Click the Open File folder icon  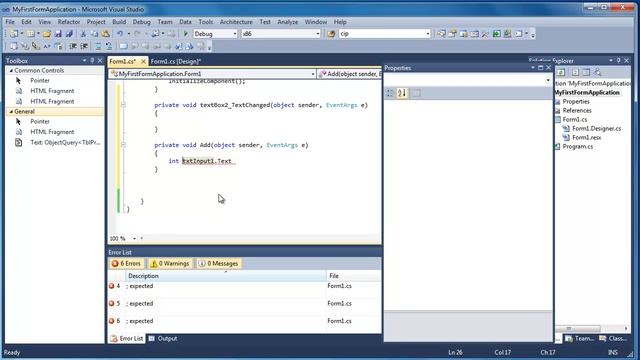click(47, 34)
